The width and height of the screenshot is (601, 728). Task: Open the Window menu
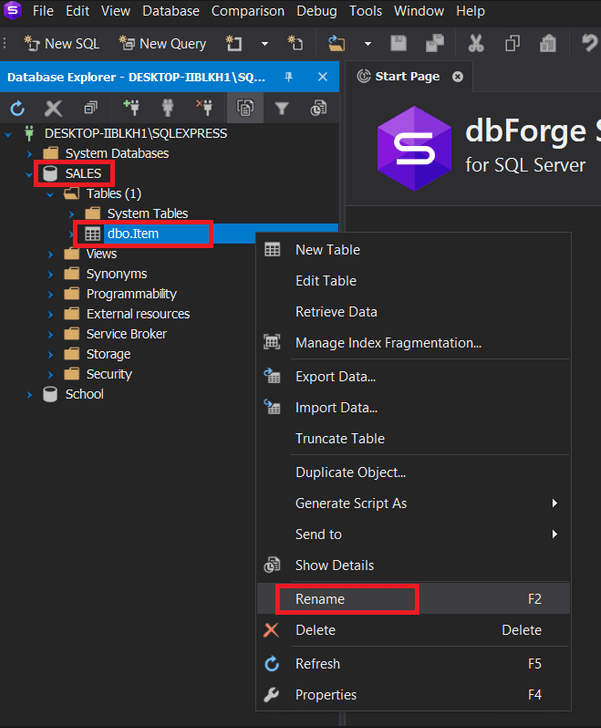tap(419, 11)
